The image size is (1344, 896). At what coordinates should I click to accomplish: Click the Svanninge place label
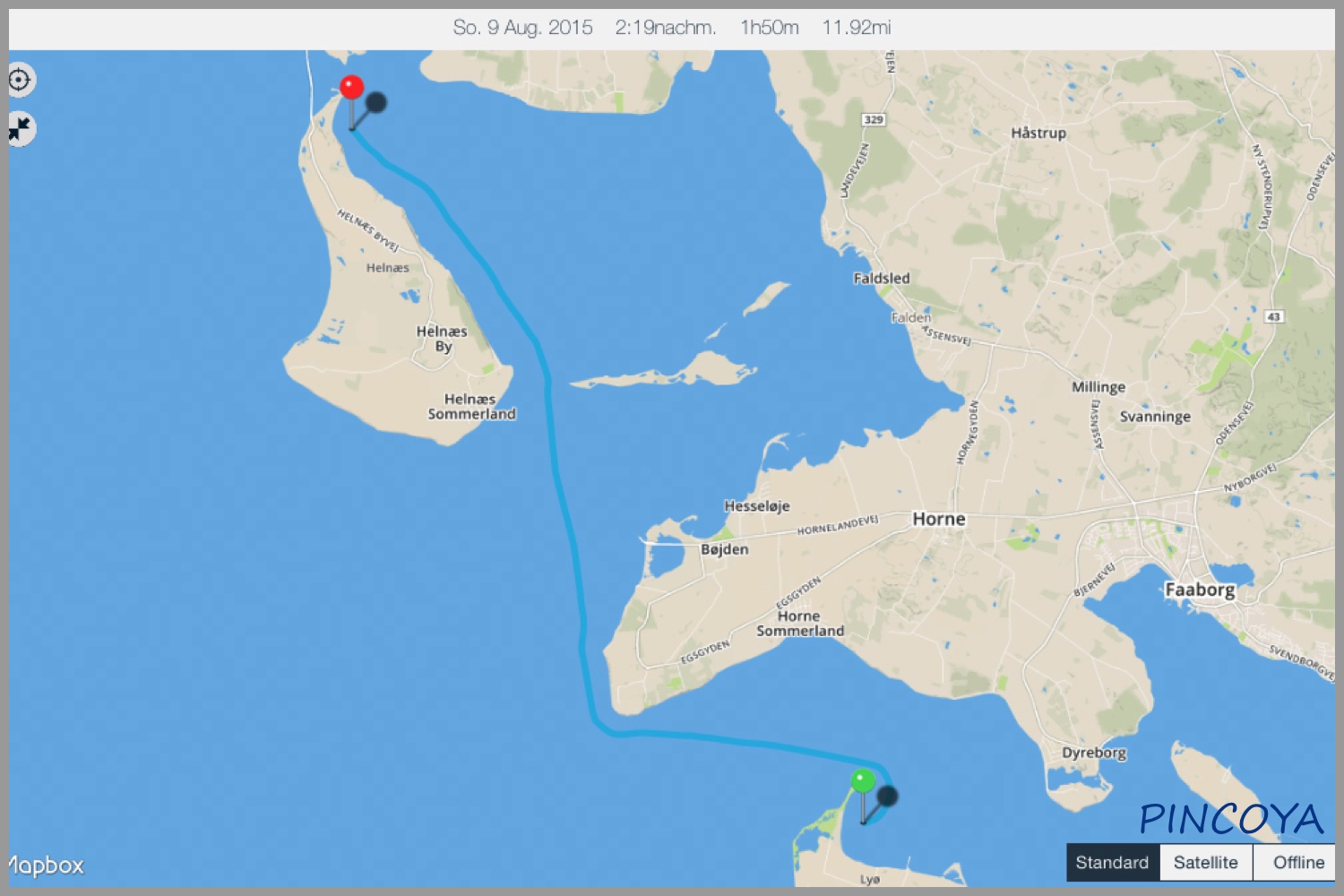(x=1155, y=417)
